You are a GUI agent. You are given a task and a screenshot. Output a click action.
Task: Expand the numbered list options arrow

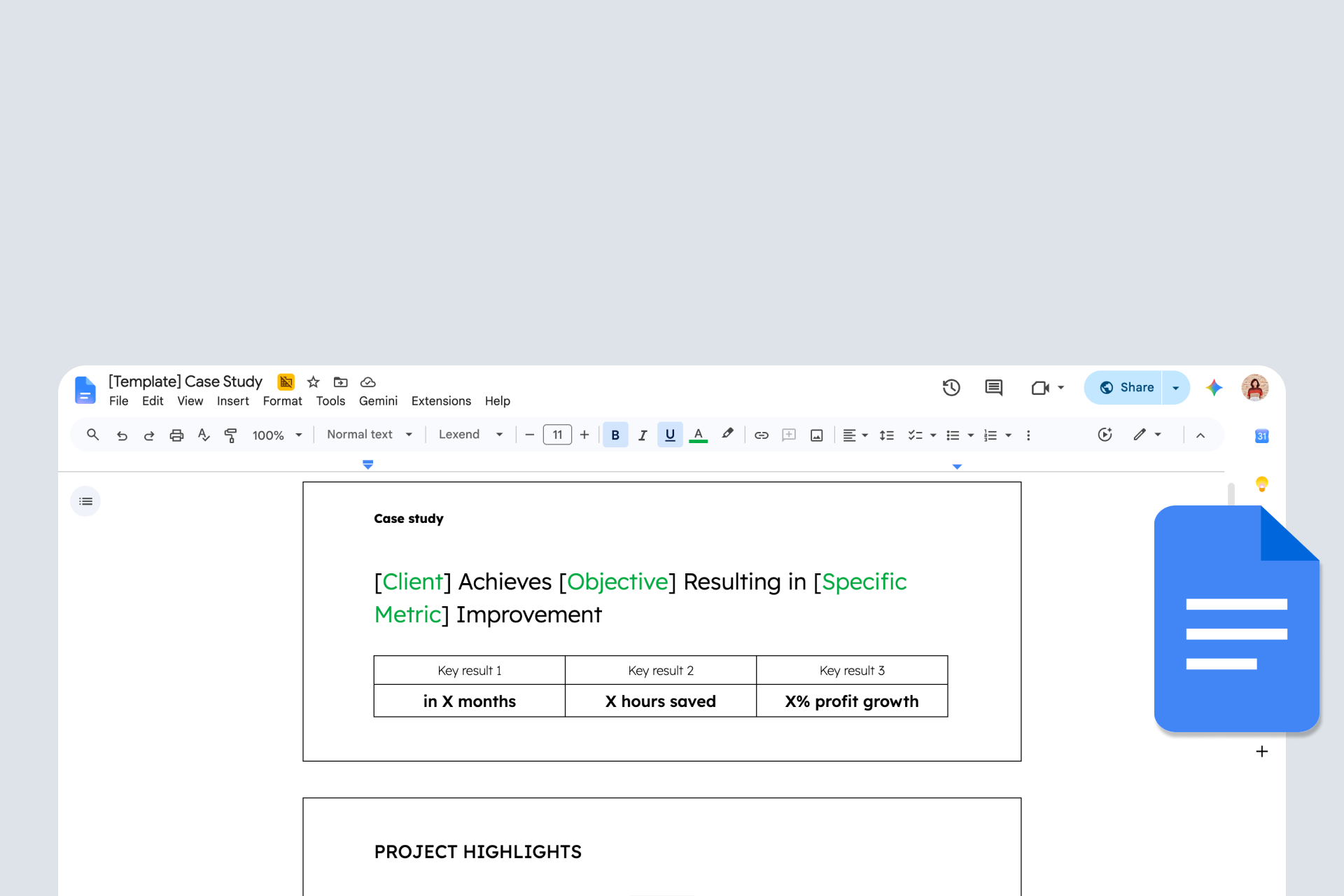click(x=1009, y=435)
